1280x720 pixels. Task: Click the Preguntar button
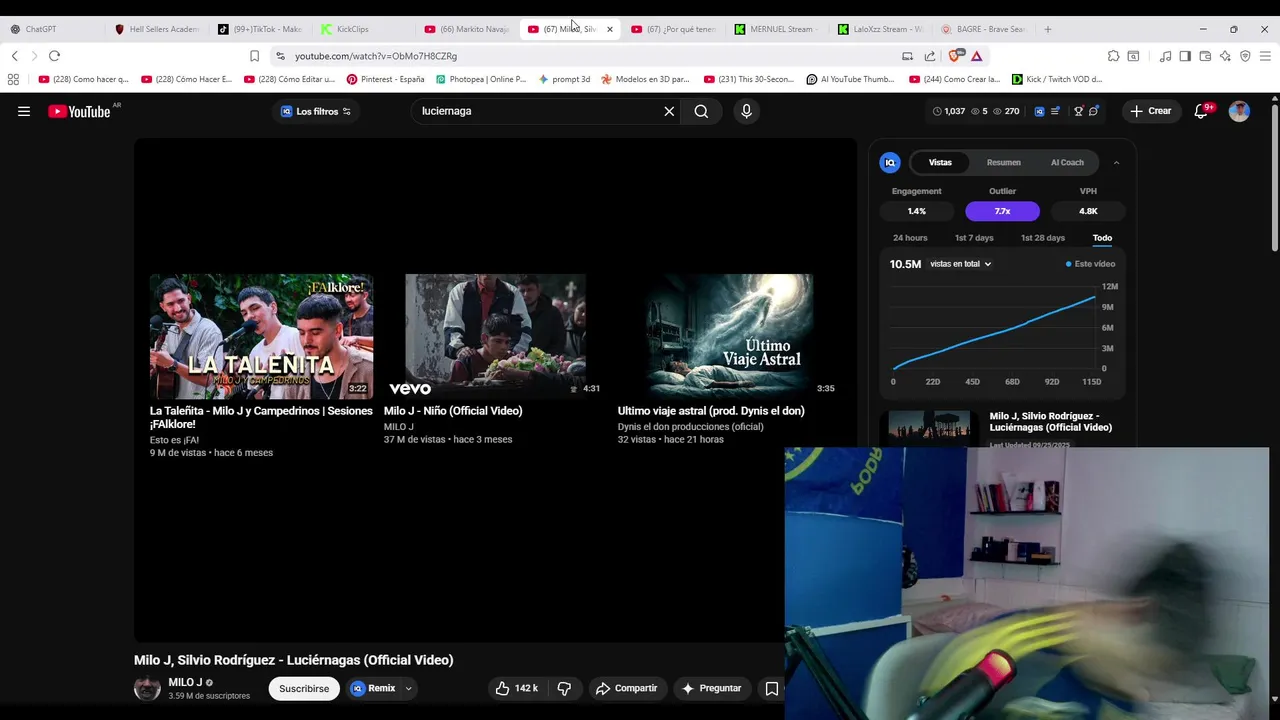711,688
